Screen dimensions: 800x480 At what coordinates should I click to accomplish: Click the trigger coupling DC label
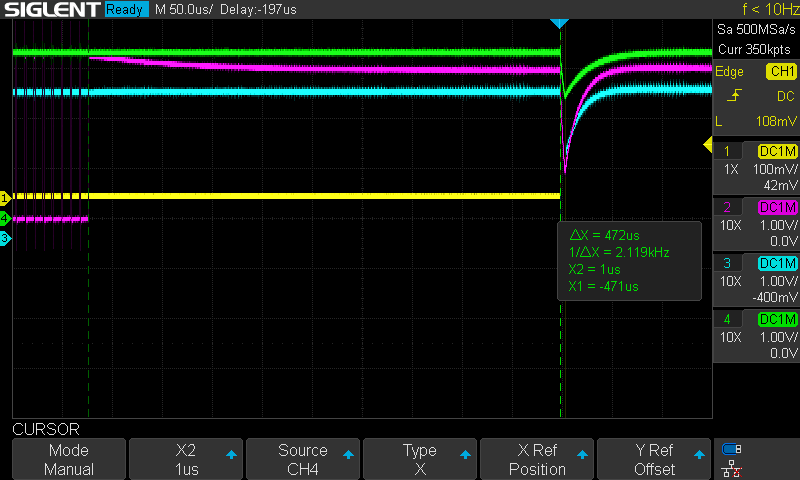[x=785, y=96]
